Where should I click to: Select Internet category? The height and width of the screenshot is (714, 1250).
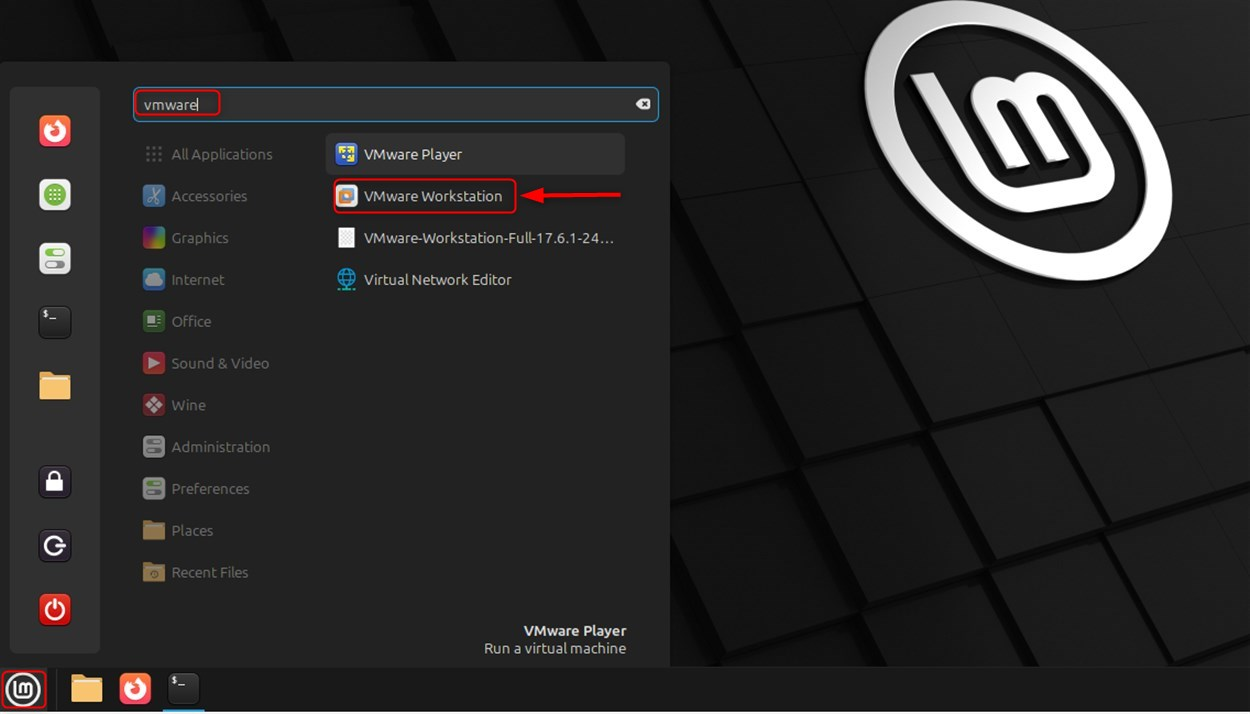184,280
